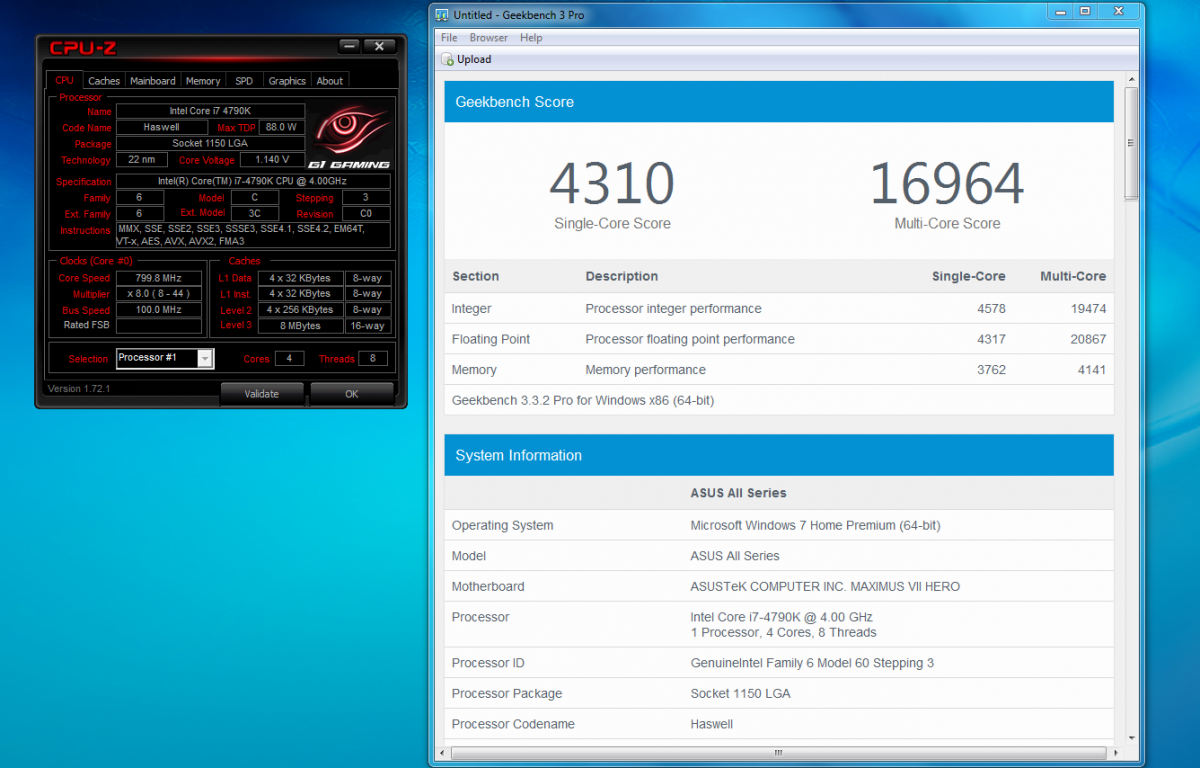The height and width of the screenshot is (768, 1200).
Task: Switch to the Caches tab in CPU-Z
Action: pyautogui.click(x=103, y=81)
